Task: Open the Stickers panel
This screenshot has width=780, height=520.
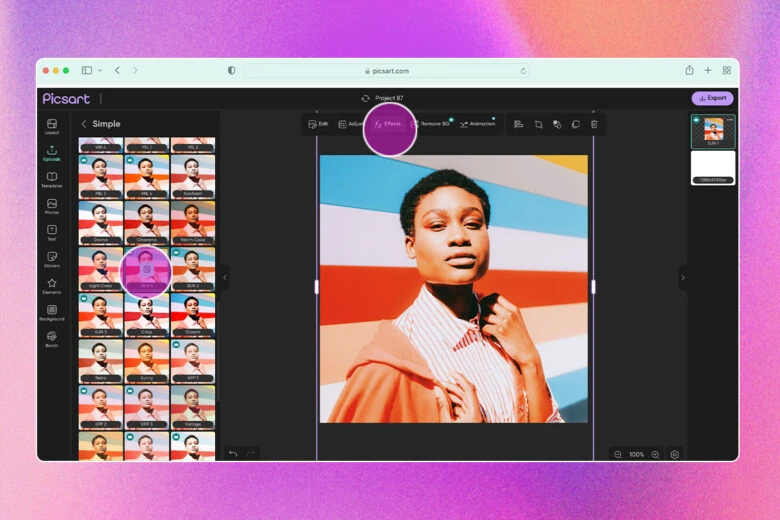Action: coord(52,260)
